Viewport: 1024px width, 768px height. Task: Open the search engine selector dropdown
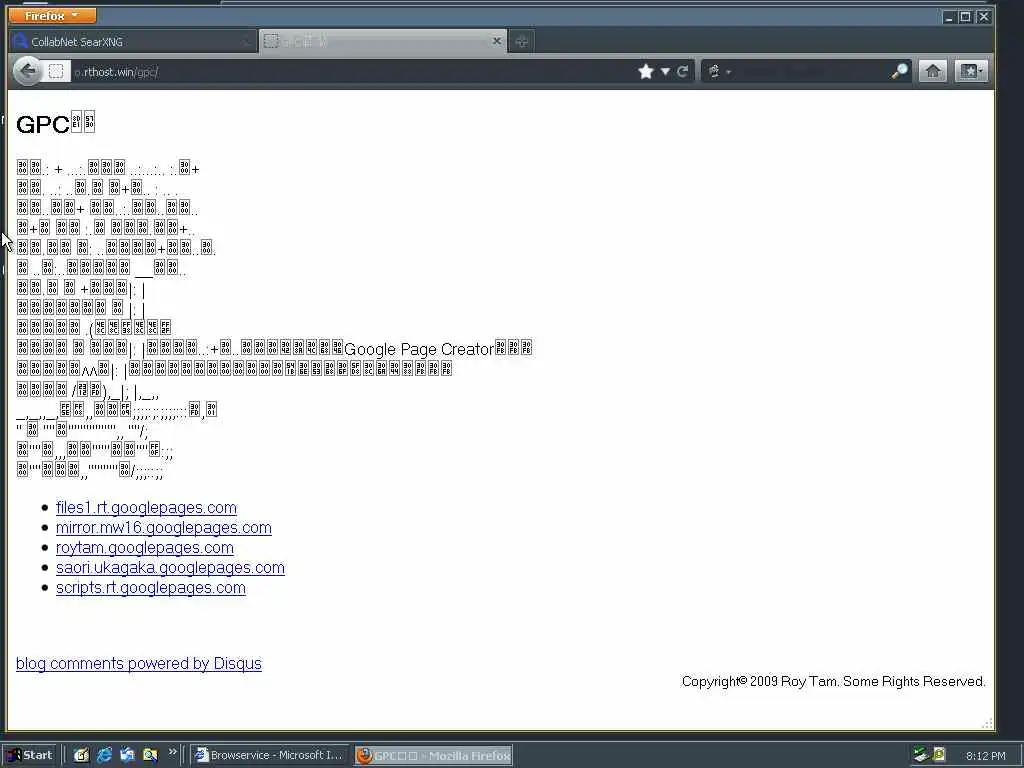click(x=718, y=71)
